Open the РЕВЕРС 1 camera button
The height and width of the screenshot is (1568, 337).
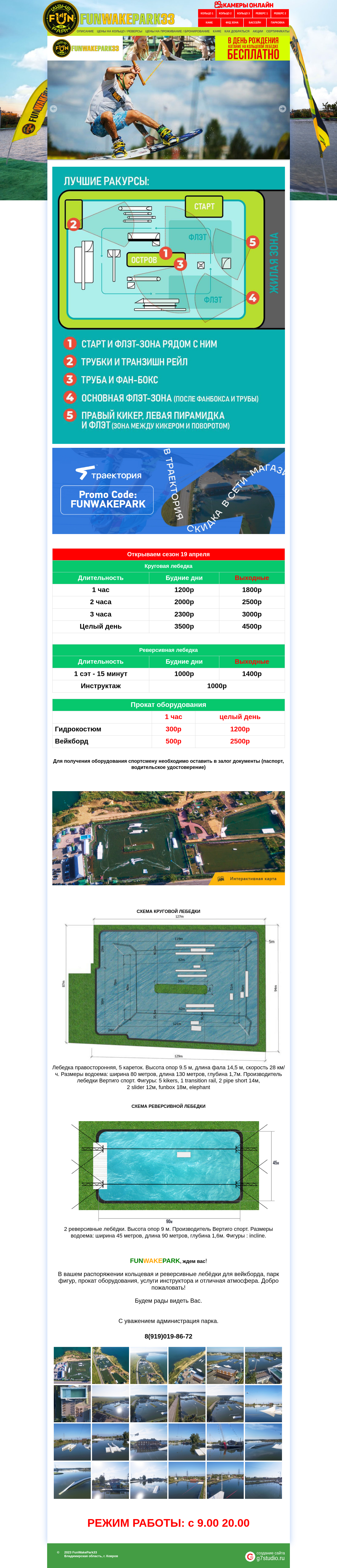262,13
